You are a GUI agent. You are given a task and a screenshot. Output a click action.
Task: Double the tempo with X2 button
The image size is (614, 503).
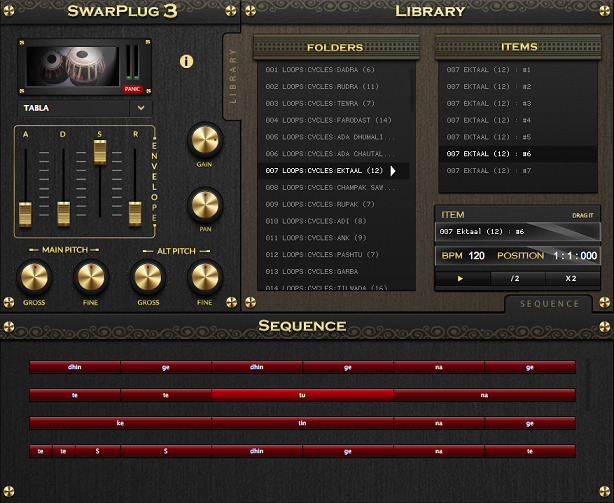[571, 279]
